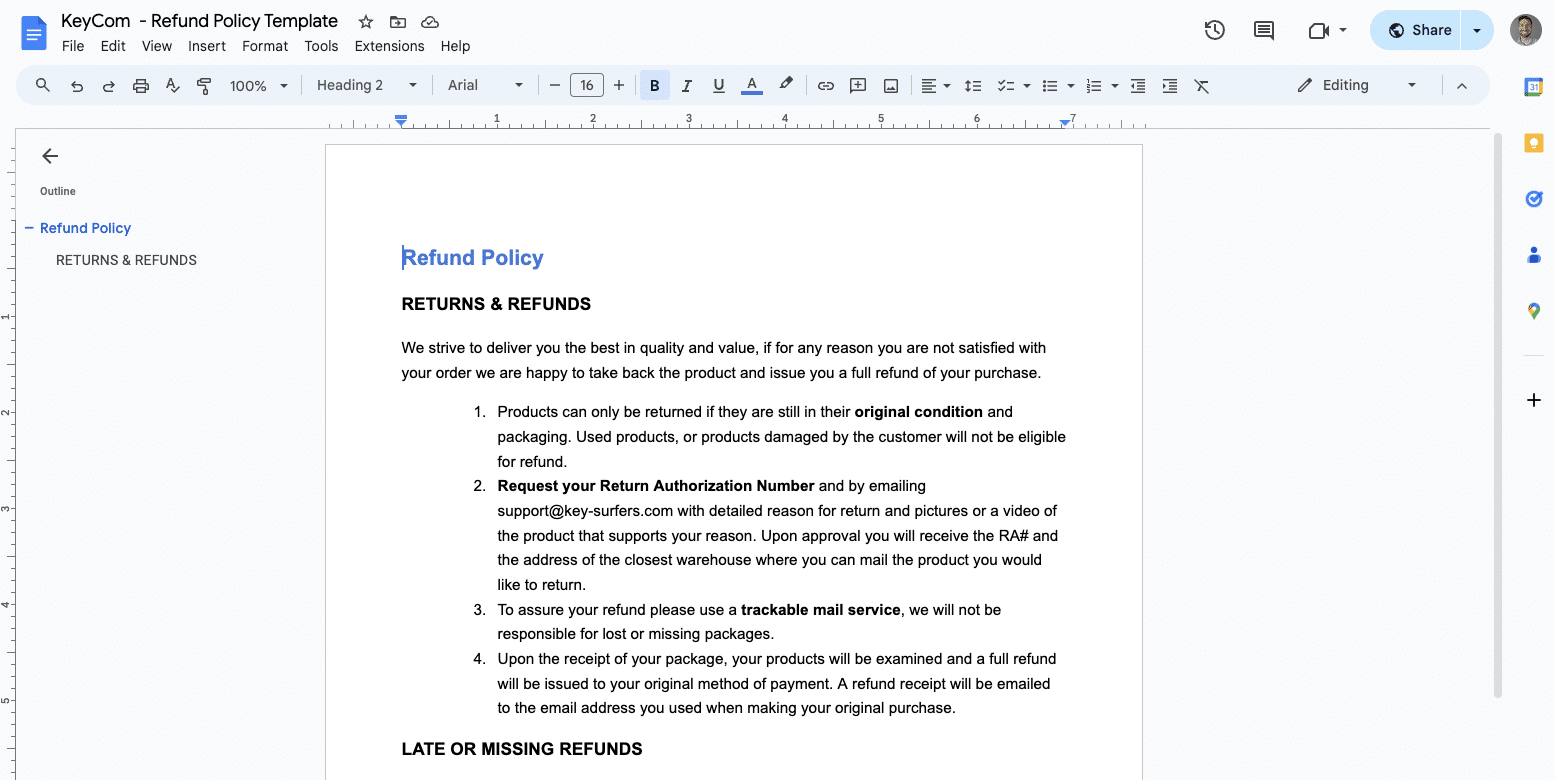
Task: Run the spelling and grammar check icon
Action: (x=172, y=85)
